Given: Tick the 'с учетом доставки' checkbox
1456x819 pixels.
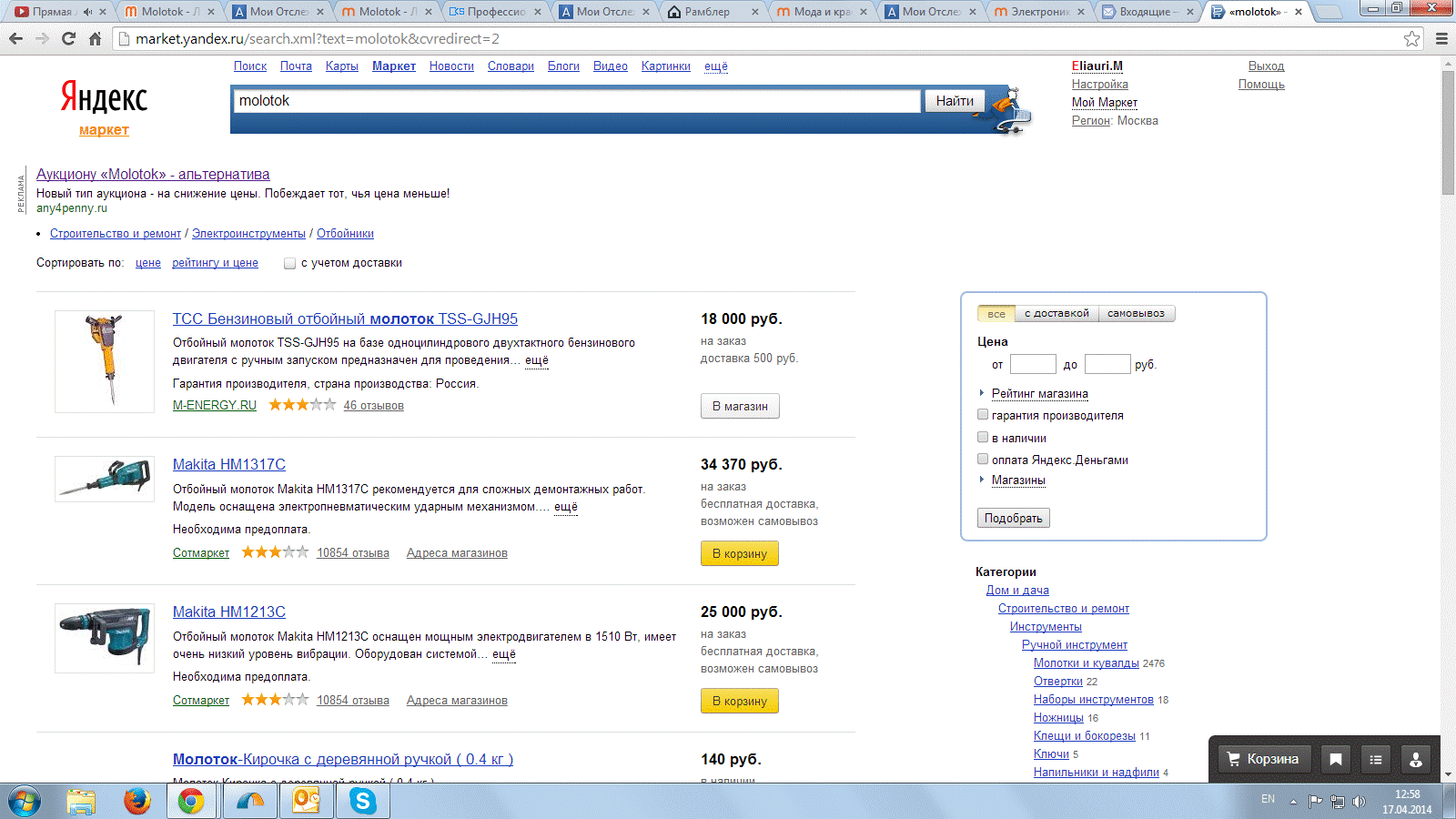Looking at the screenshot, I should [289, 264].
